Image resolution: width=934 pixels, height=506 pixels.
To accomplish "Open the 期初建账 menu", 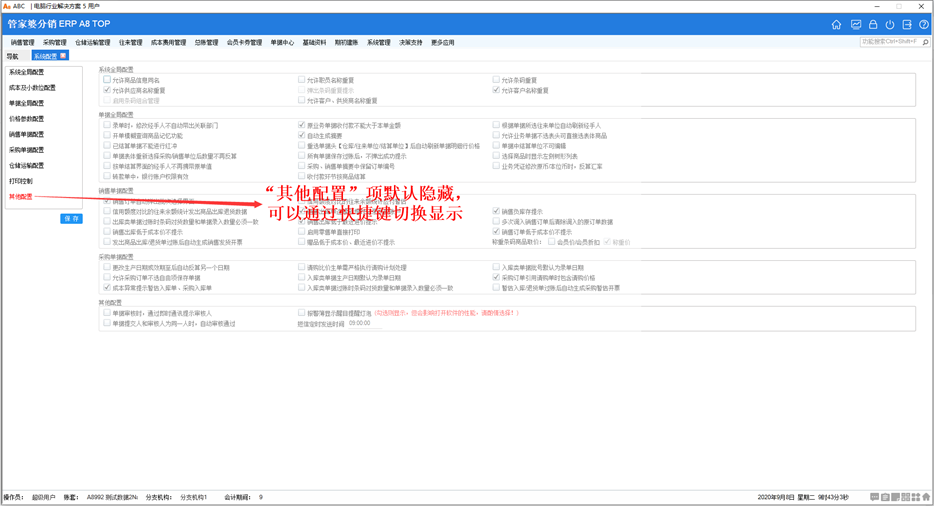I will tap(347, 42).
